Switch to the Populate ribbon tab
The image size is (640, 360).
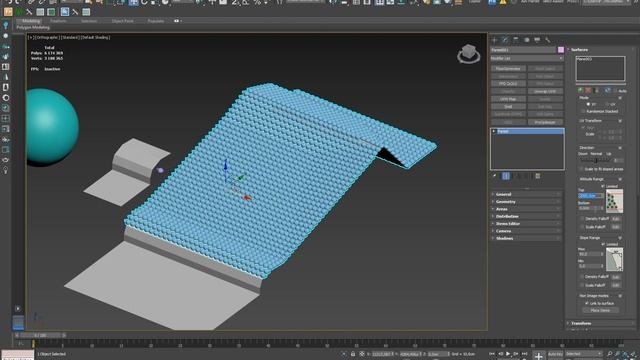tap(156, 21)
